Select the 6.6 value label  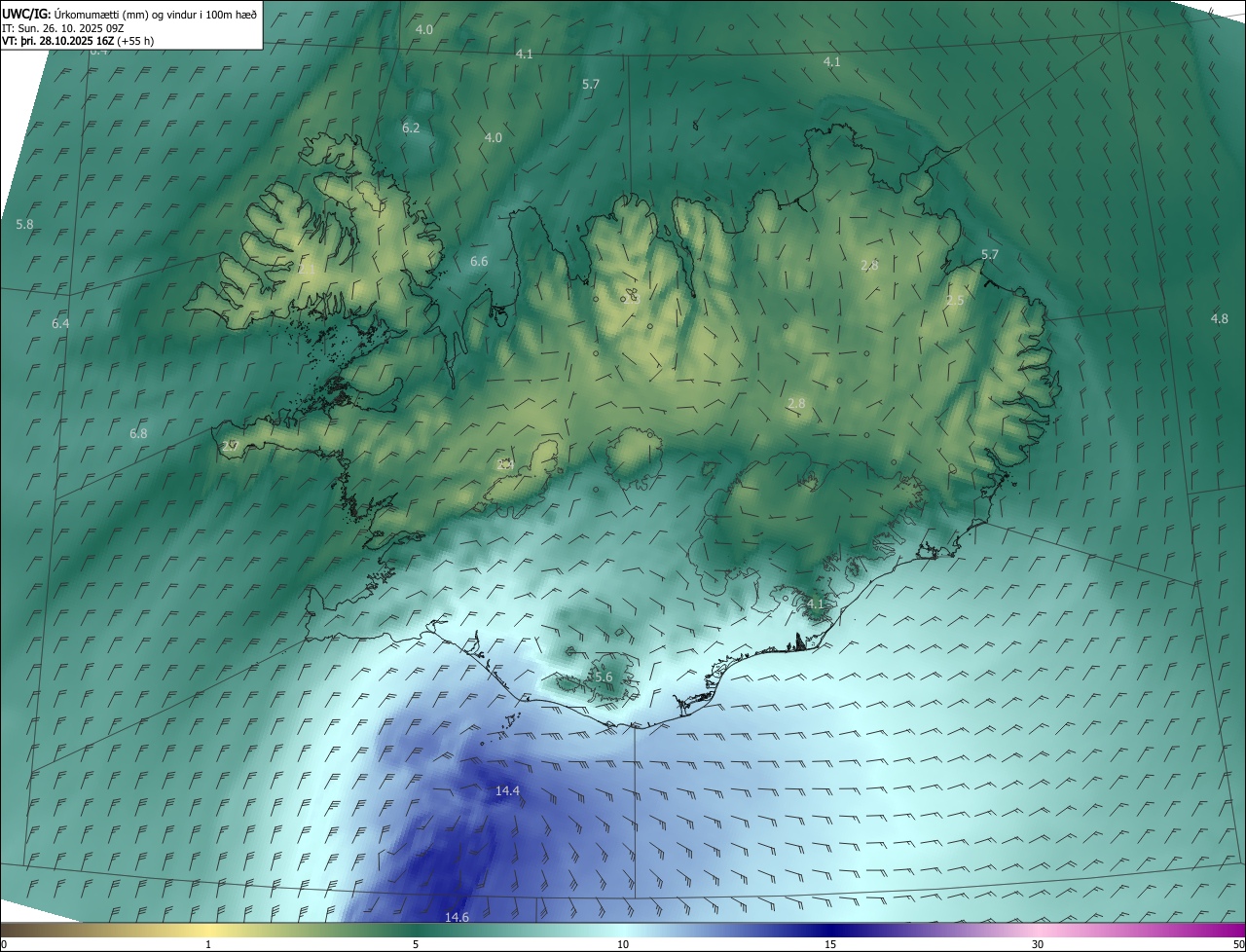point(479,262)
